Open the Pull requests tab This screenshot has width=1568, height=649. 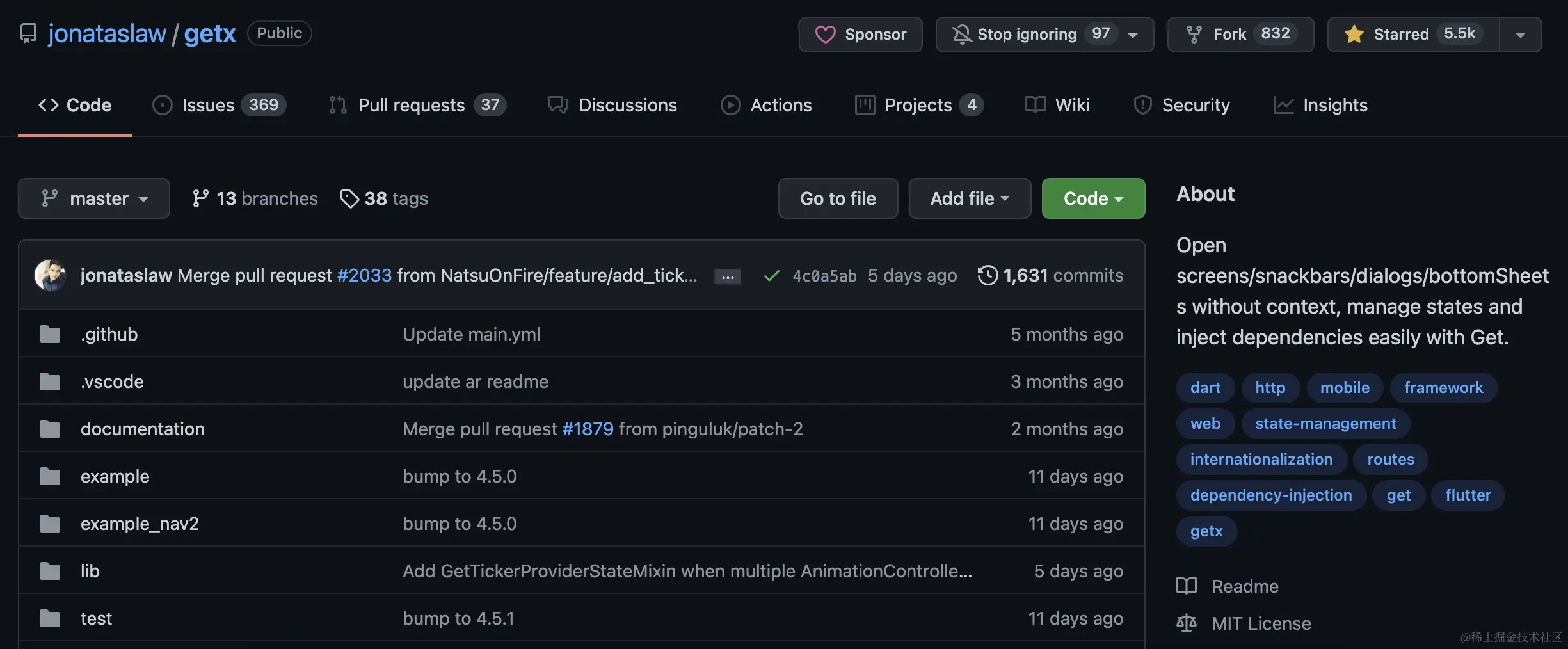(x=417, y=105)
